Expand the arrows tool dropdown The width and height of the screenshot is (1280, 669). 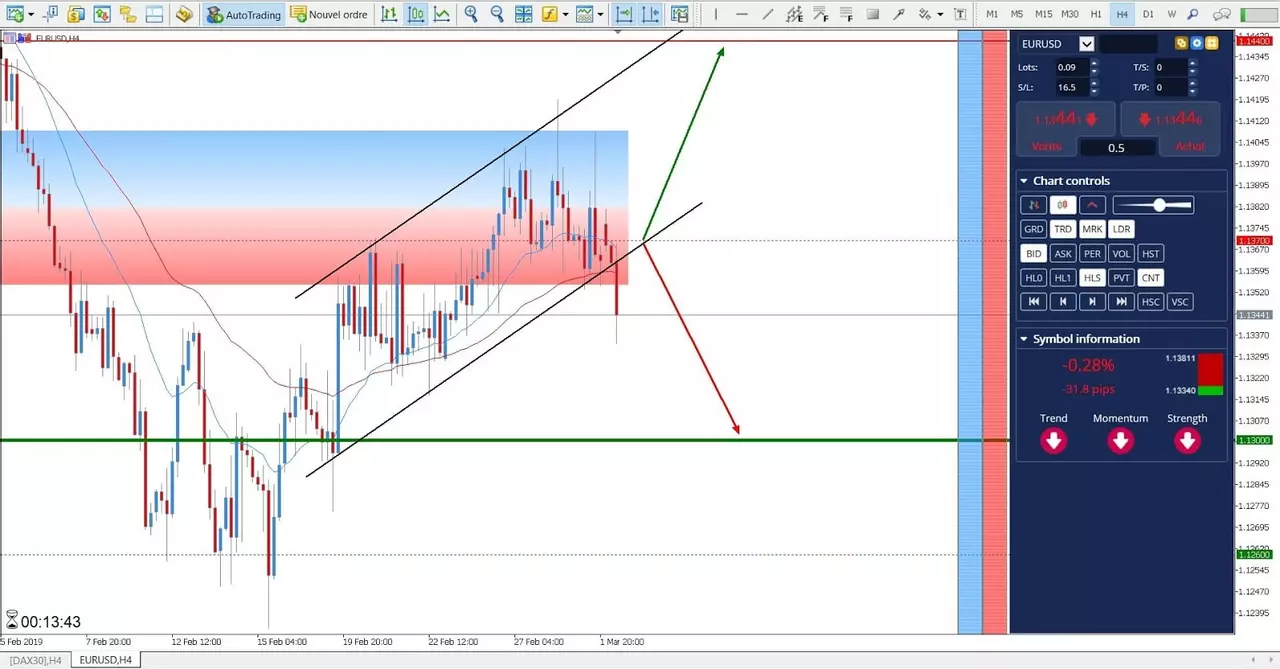(x=939, y=14)
